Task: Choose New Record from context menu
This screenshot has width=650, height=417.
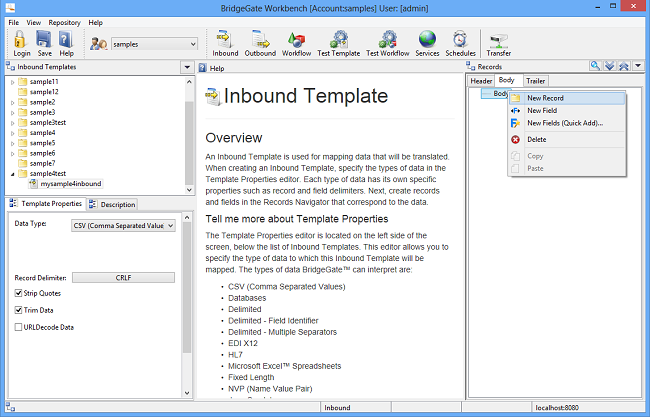Action: pos(567,98)
